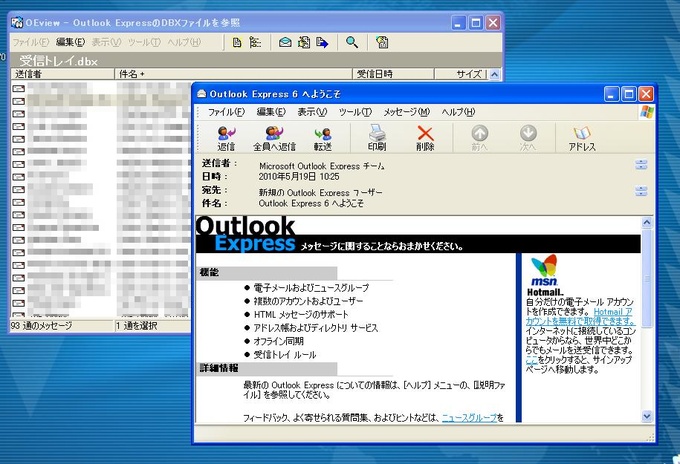Open the ファイル(F) menu in OEview

(30, 42)
